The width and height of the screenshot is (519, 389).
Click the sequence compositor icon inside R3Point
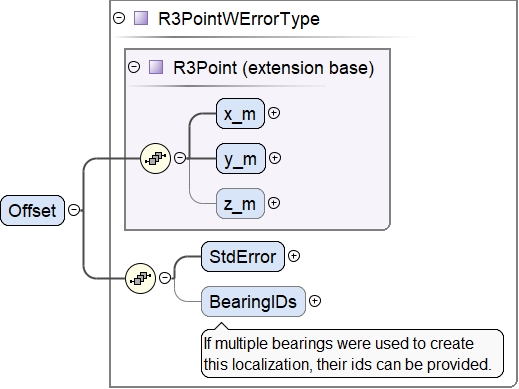coord(155,158)
